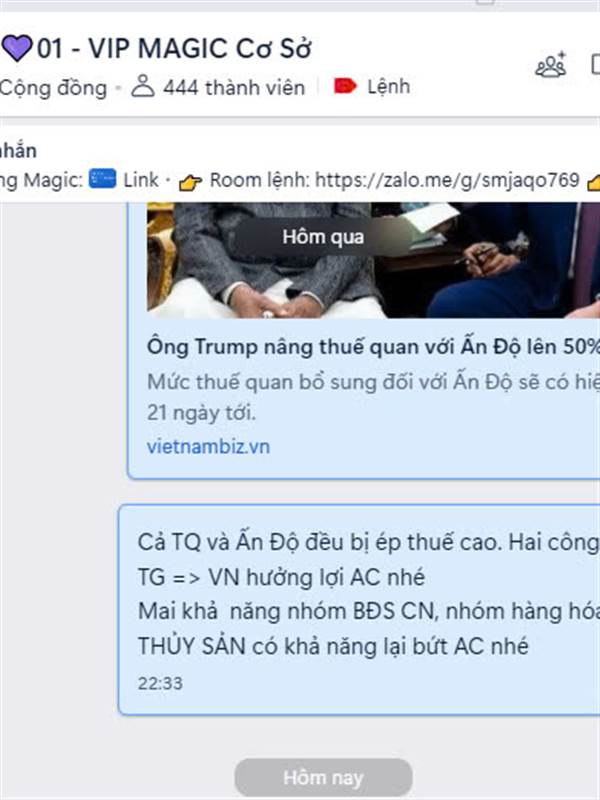Screen dimensions: 600x800
Task: Click pointing hand emoji after zalo.me link
Action: [594, 181]
